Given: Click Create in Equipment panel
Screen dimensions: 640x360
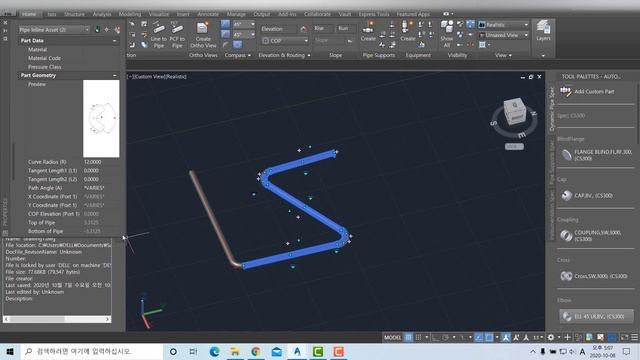Looking at the screenshot, I should coord(407,31).
